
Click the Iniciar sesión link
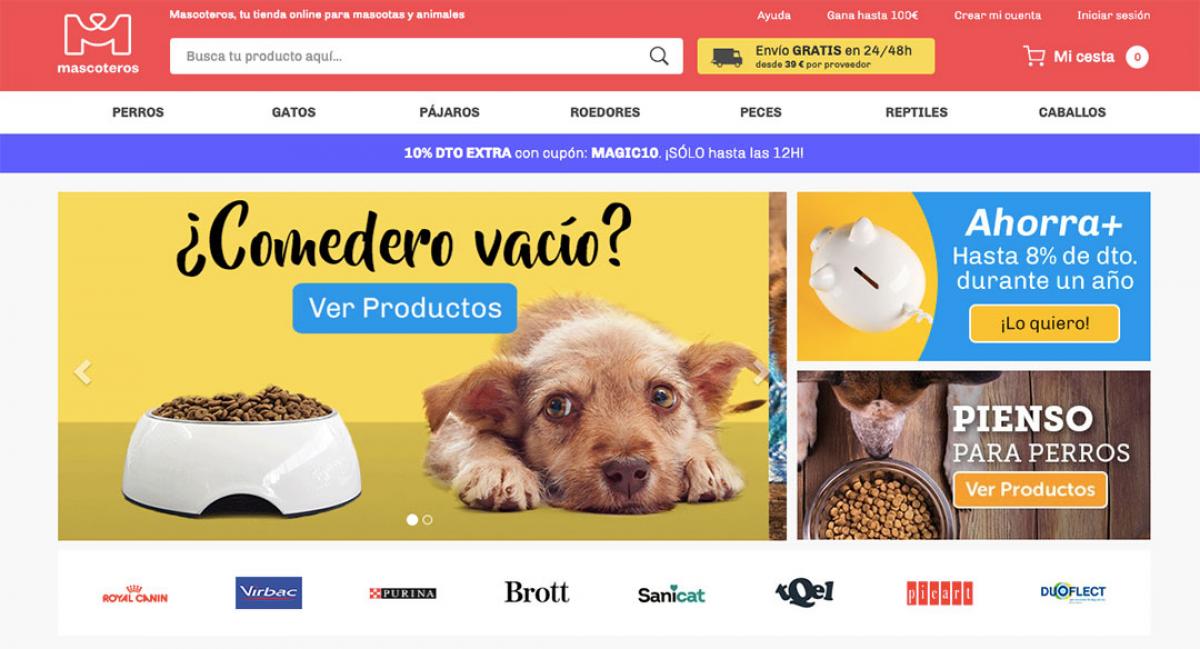(x=1113, y=15)
